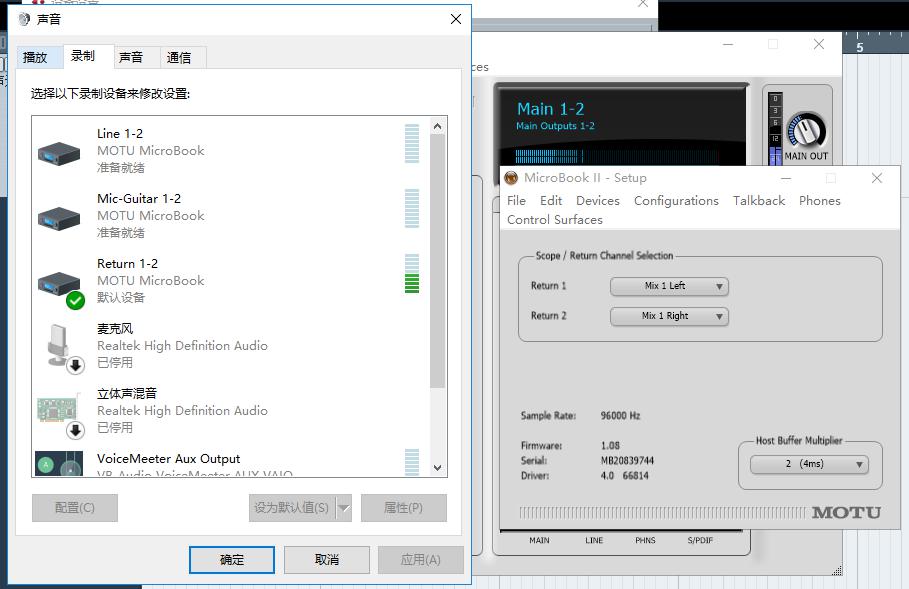Viewport: 909px width, 589px height.
Task: Switch to the 播放 tab
Action: tap(35, 58)
